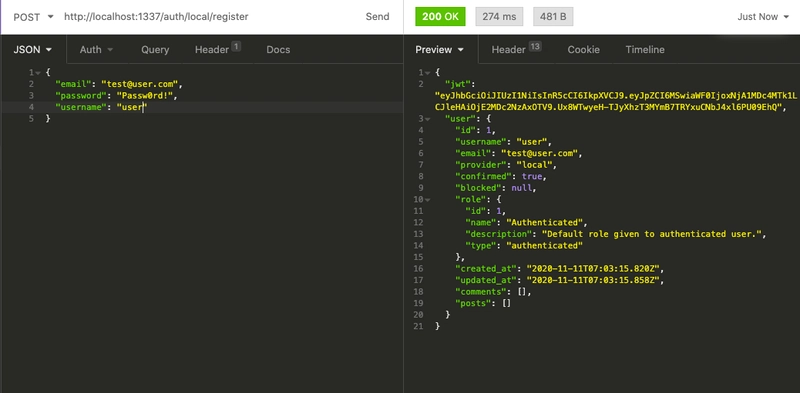
Task: Click the JWT token string value
Action: click(x=615, y=101)
